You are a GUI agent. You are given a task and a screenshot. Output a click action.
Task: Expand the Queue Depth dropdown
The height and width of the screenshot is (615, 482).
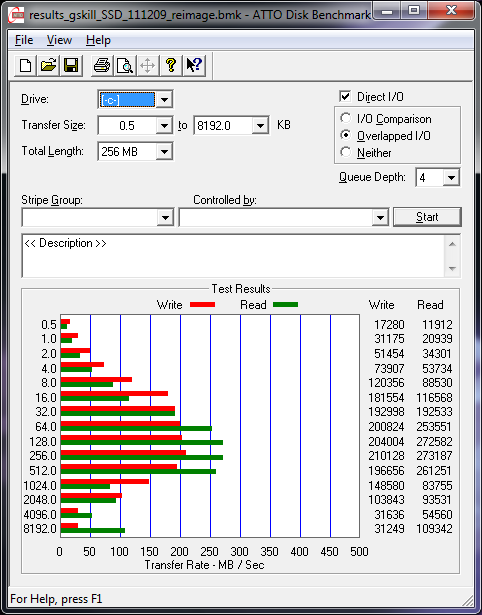click(x=451, y=178)
